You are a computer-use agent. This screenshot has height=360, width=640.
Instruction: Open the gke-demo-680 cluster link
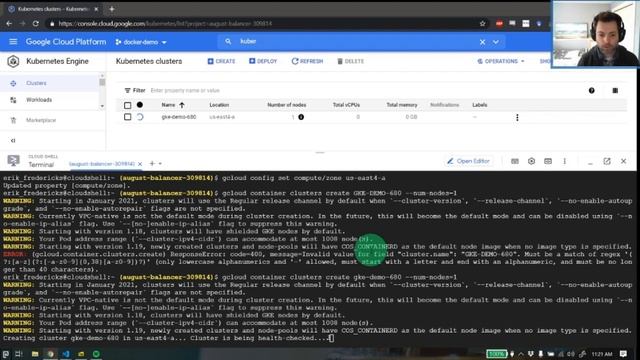click(x=179, y=117)
